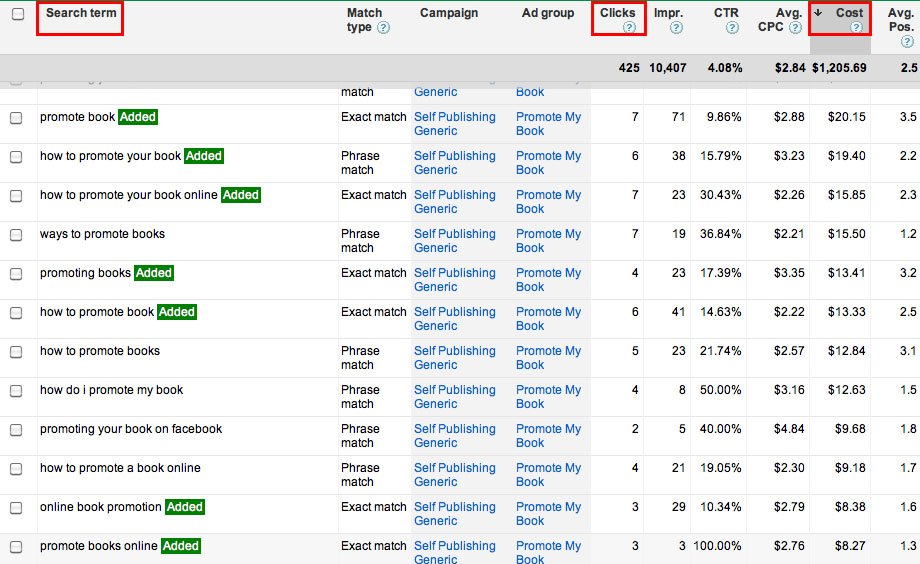The image size is (920, 564).
Task: Select 'how to promote a book online' checkbox
Action: (16, 469)
